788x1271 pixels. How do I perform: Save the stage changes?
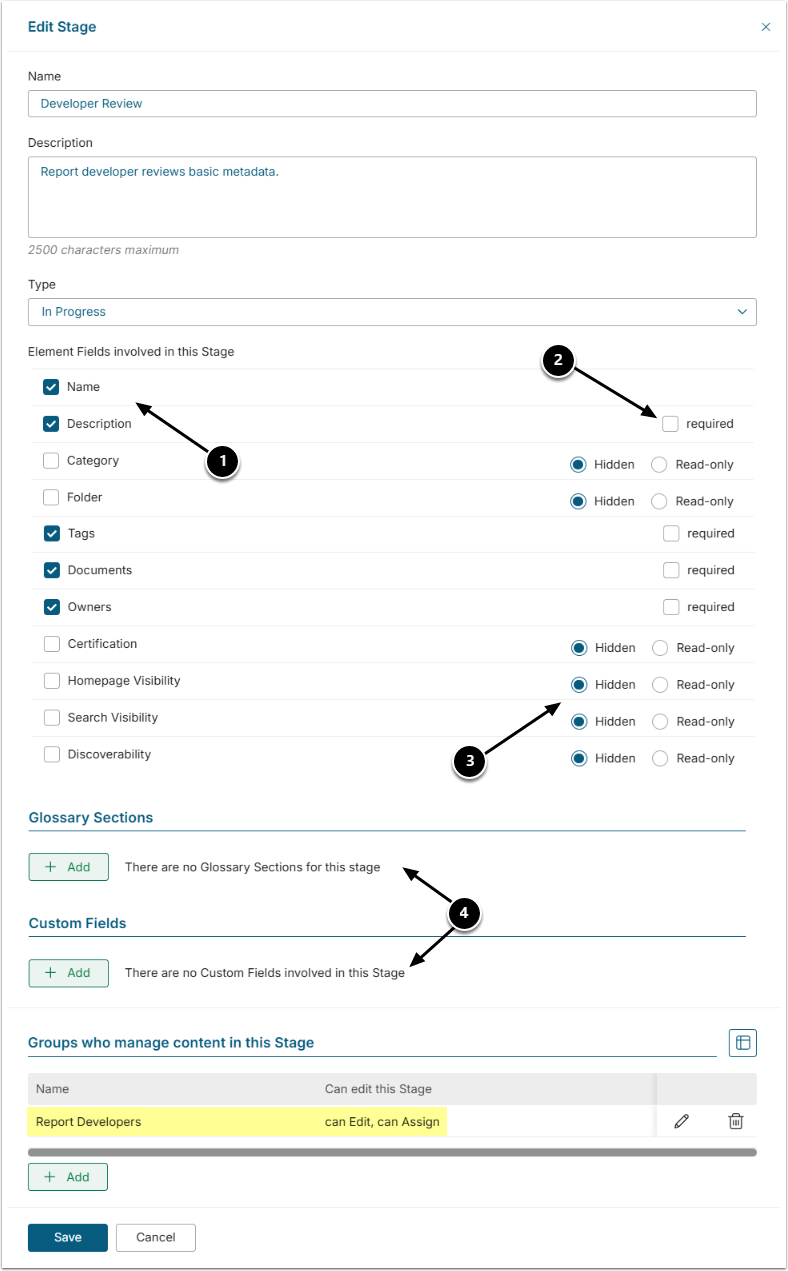tap(68, 1238)
